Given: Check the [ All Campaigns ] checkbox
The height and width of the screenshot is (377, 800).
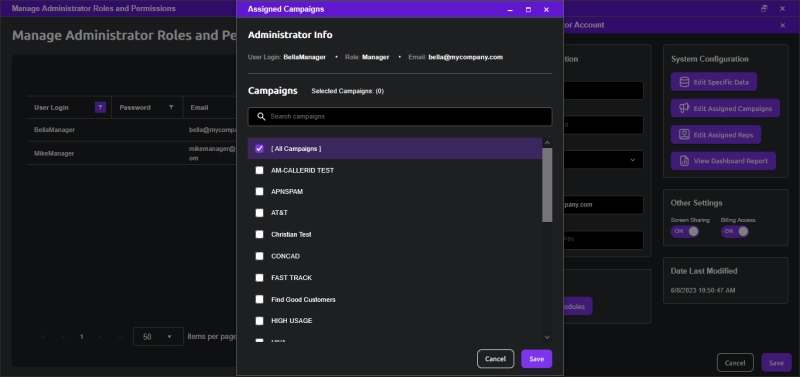Looking at the screenshot, I should (259, 148).
